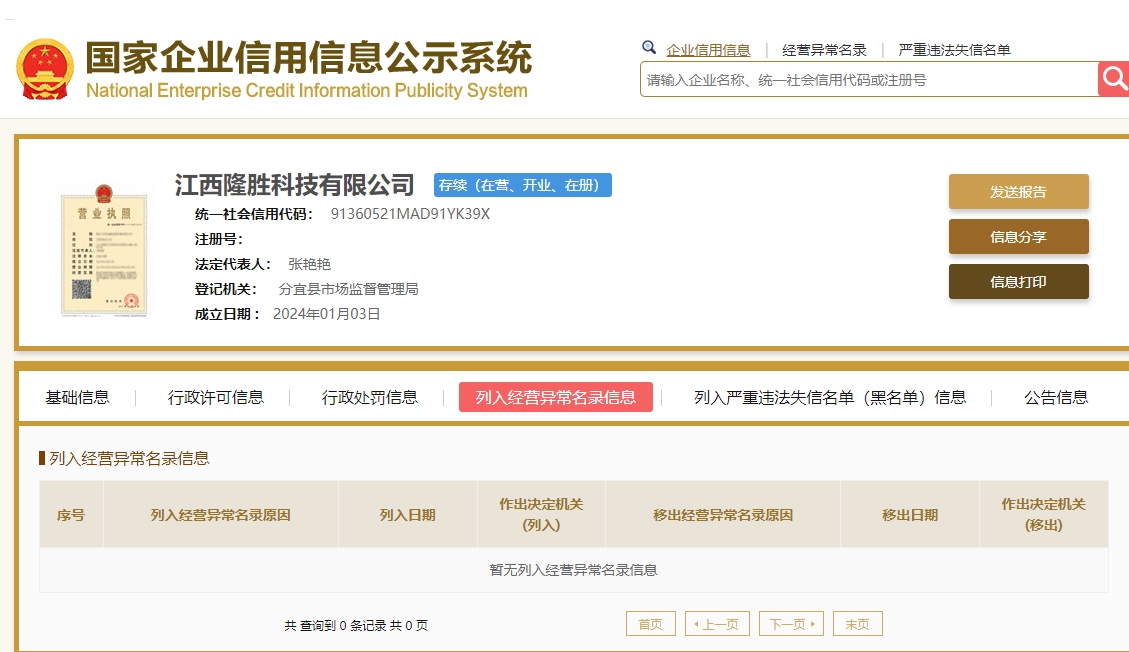Click the 信息打印 button
This screenshot has width=1129, height=652.
(x=1018, y=281)
